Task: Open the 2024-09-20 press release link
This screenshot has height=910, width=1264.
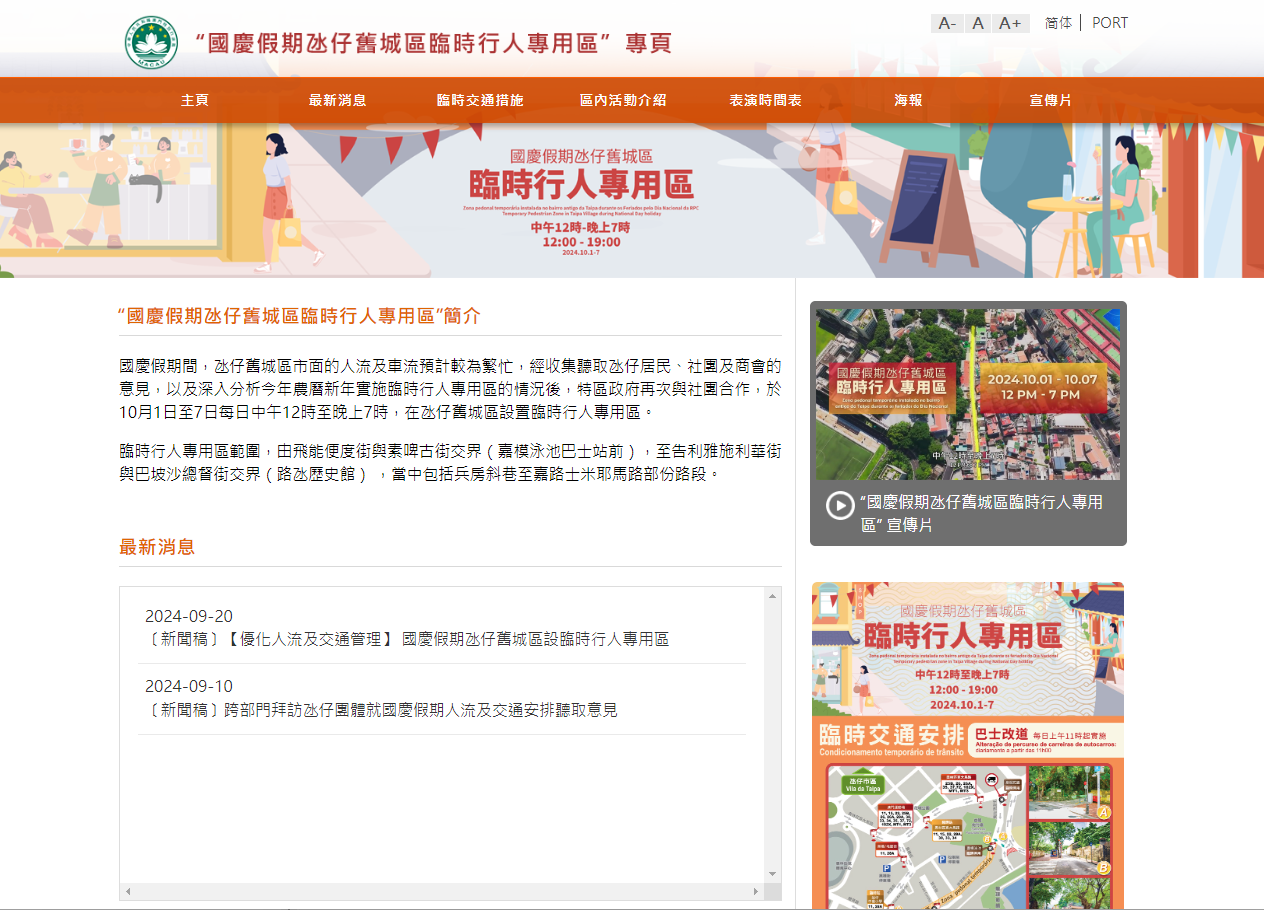Action: pyautogui.click(x=407, y=640)
